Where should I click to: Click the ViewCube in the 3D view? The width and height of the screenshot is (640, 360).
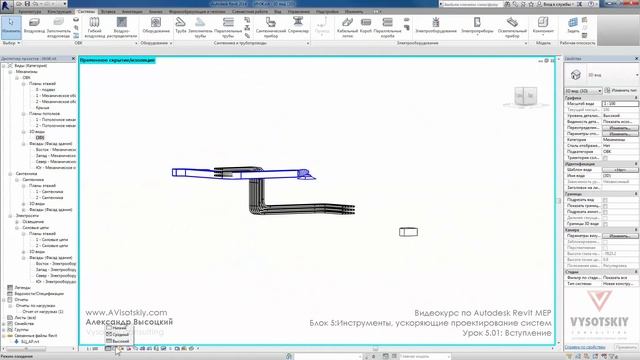click(x=525, y=96)
